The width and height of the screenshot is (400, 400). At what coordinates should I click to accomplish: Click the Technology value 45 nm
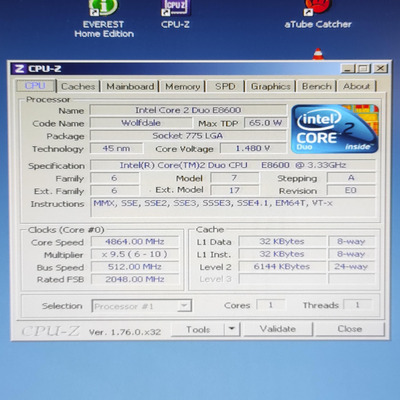[x=117, y=148]
